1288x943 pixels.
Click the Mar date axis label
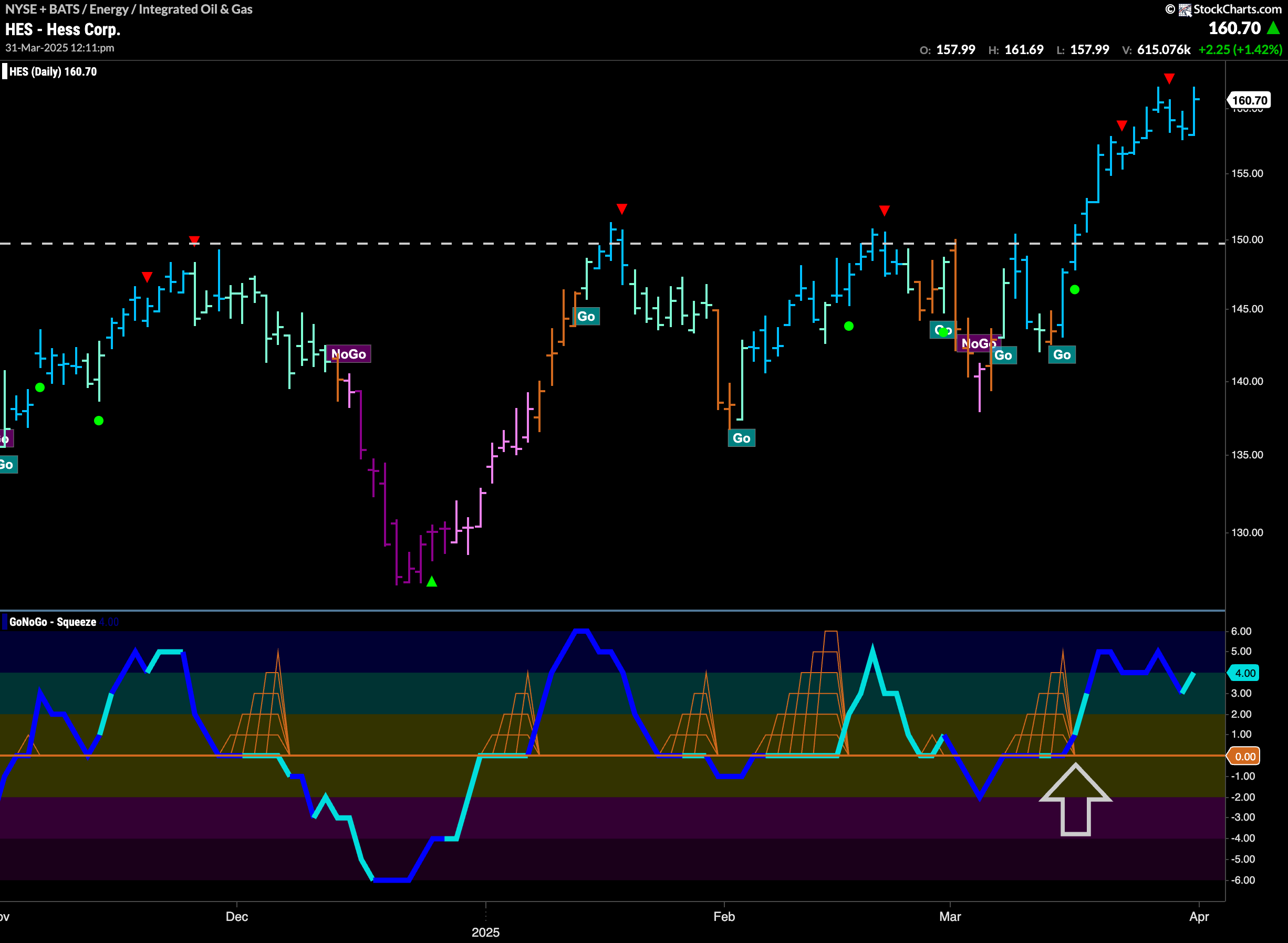pos(950,917)
